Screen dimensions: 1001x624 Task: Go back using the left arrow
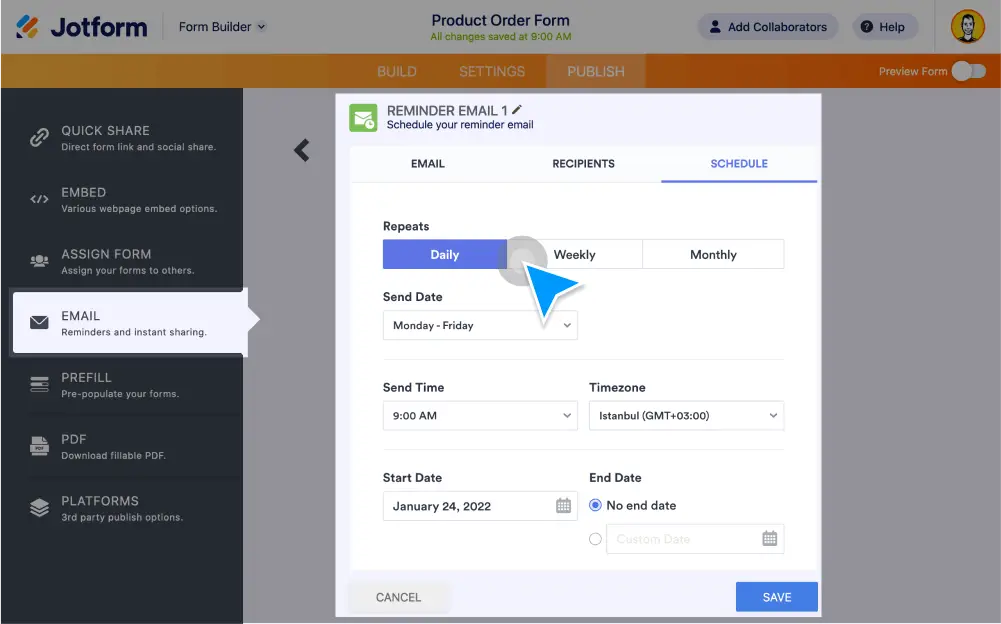point(301,150)
